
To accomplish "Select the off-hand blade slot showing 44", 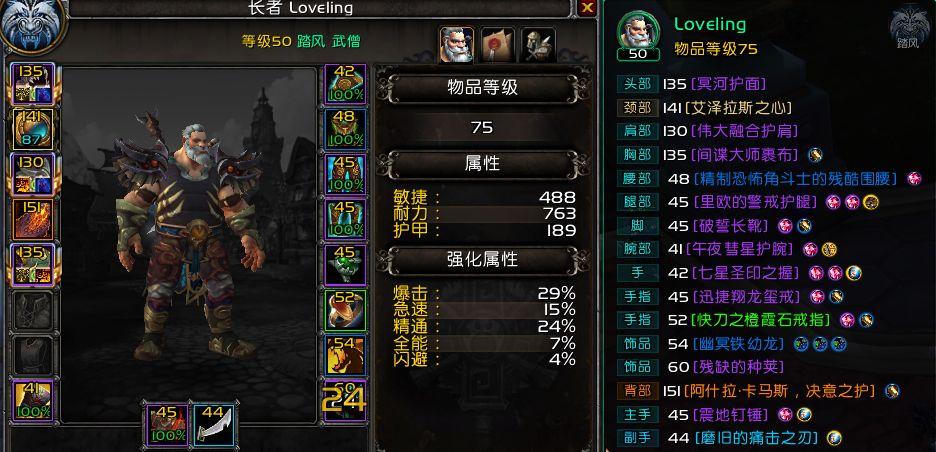I will [213, 425].
